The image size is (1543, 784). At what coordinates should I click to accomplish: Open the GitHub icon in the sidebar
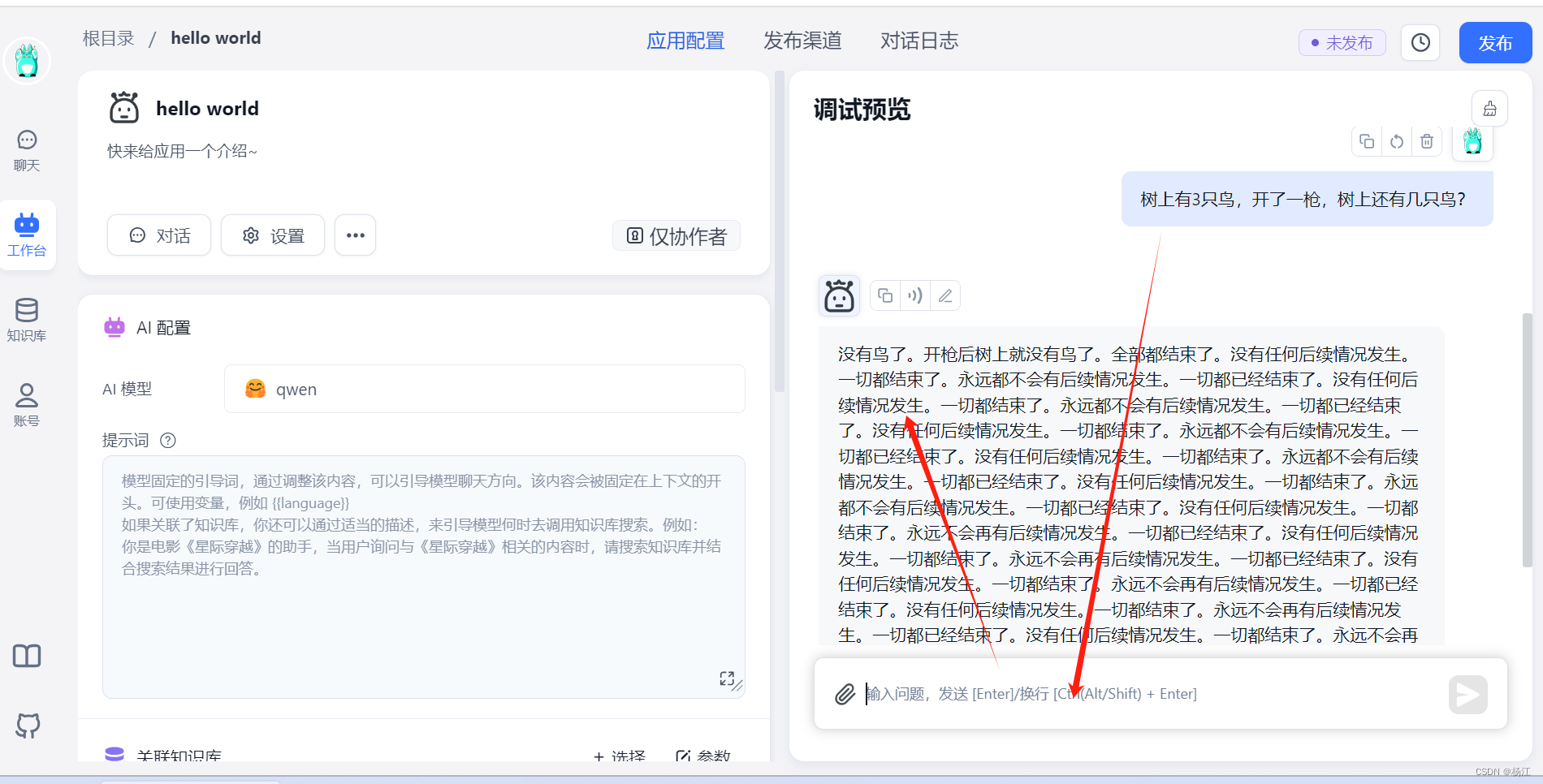pyautogui.click(x=27, y=726)
